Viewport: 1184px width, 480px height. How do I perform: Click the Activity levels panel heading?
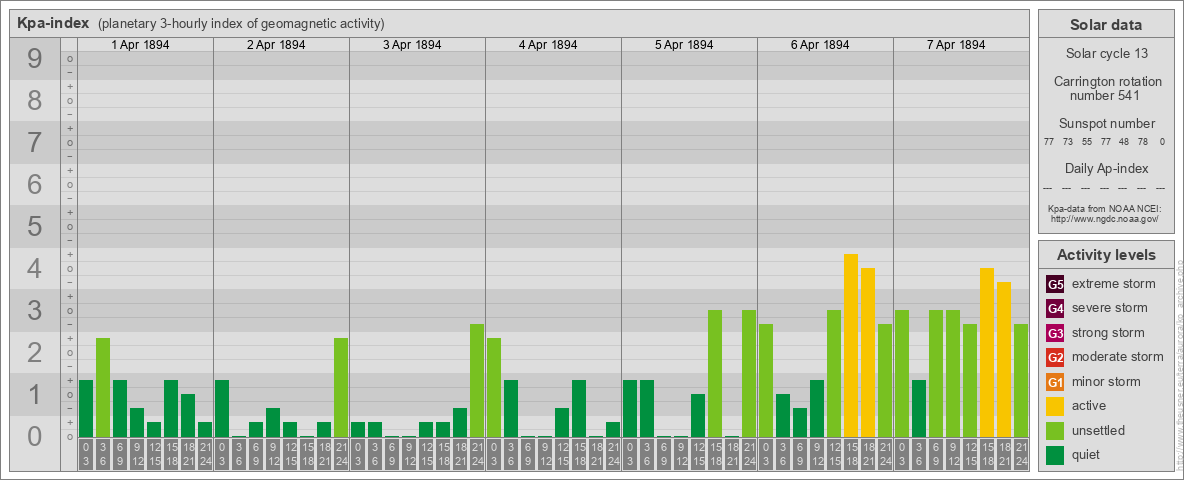pos(1106,255)
